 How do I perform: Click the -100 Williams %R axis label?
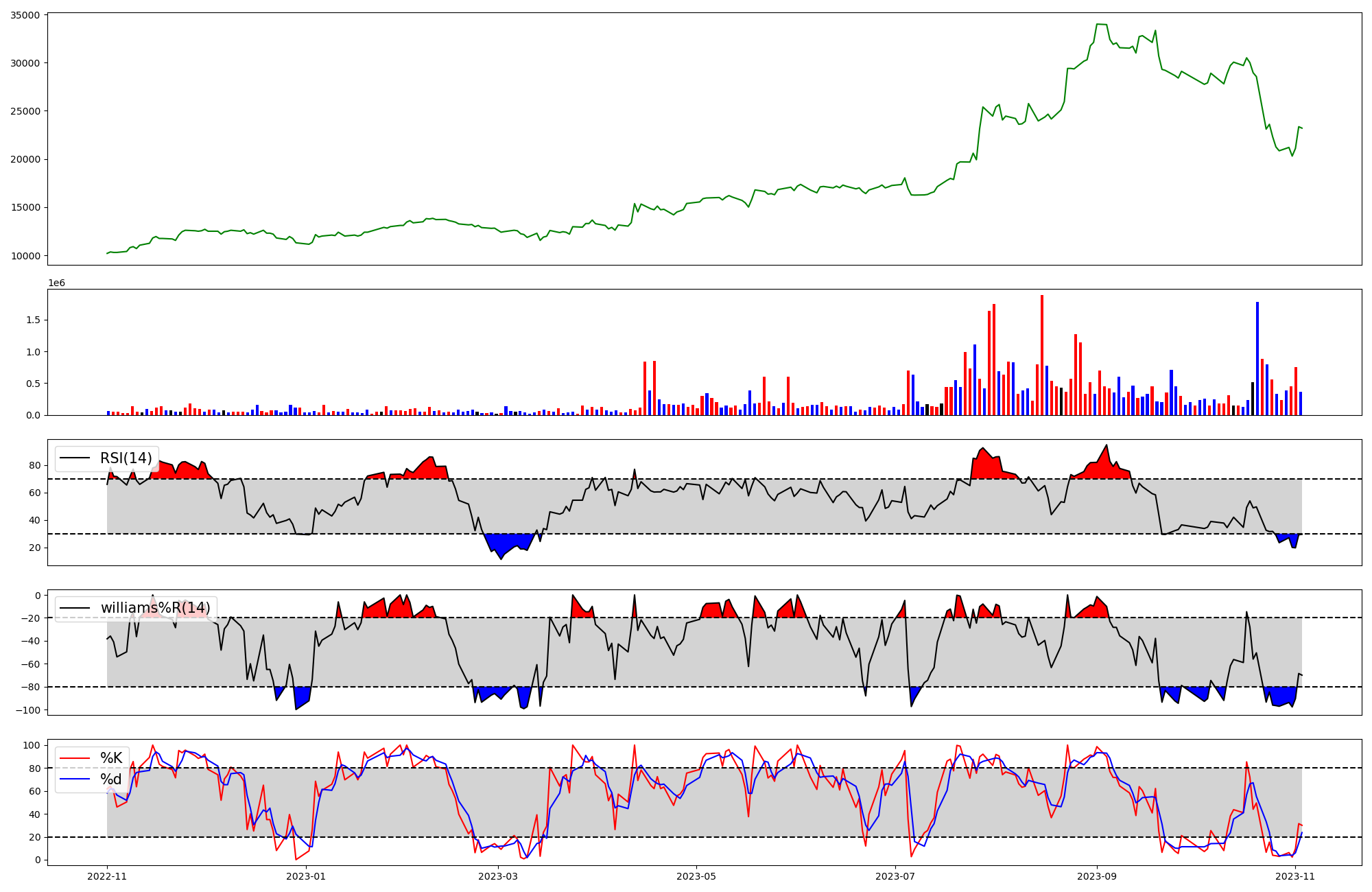[x=29, y=709]
